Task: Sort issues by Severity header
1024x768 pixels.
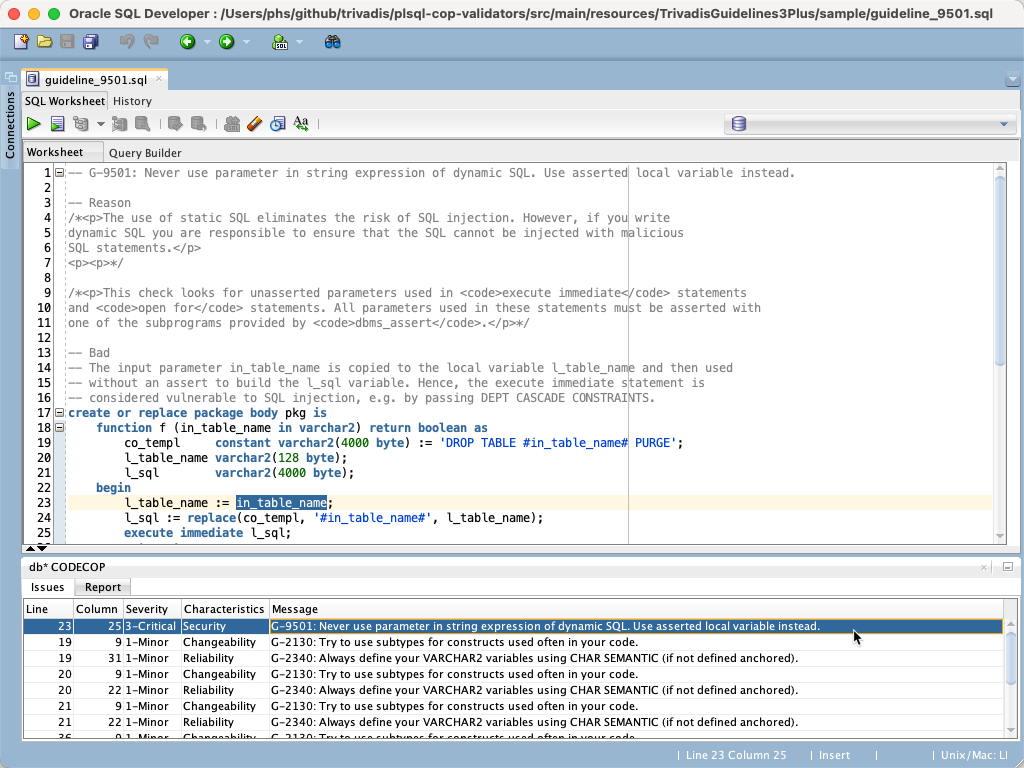Action: (x=152, y=609)
